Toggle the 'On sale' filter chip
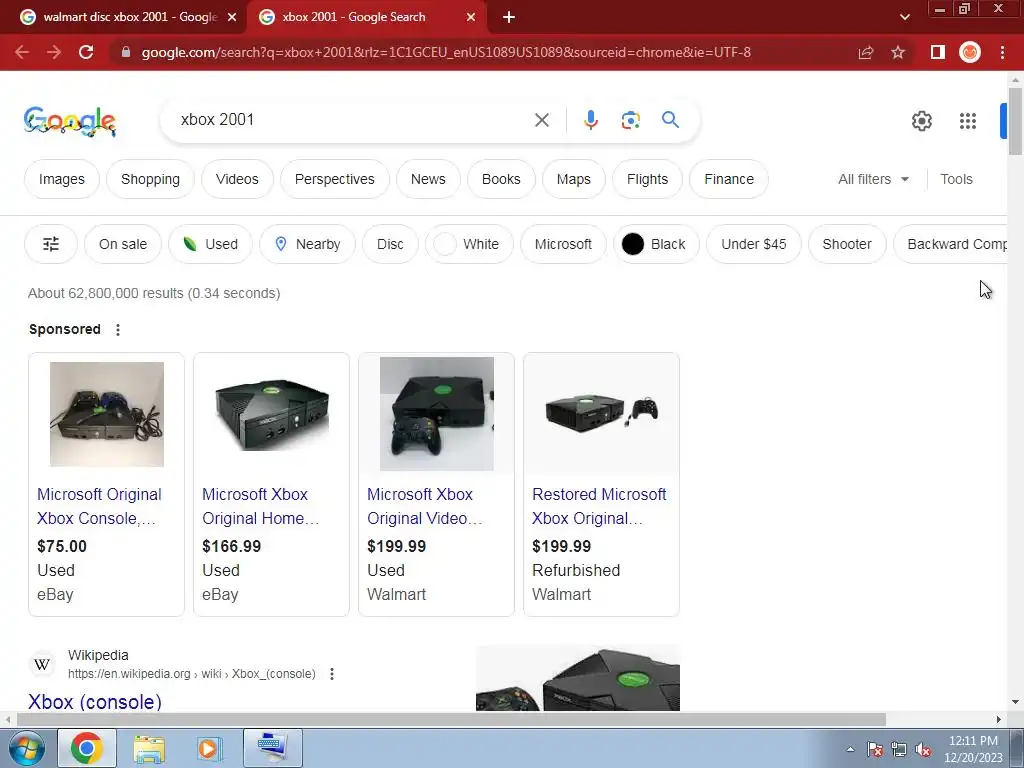Viewport: 1024px width, 768px height. (x=123, y=244)
